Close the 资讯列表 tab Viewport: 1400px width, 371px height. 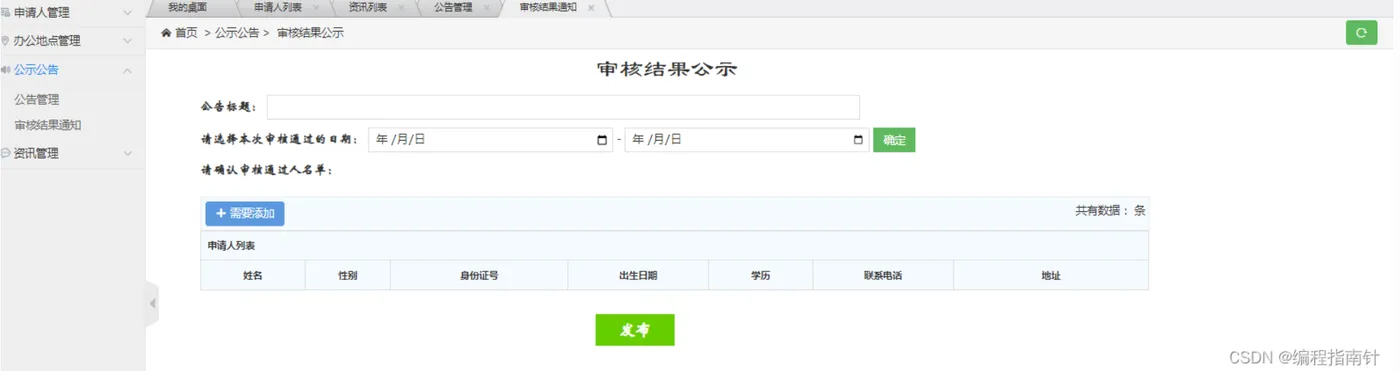coord(401,7)
